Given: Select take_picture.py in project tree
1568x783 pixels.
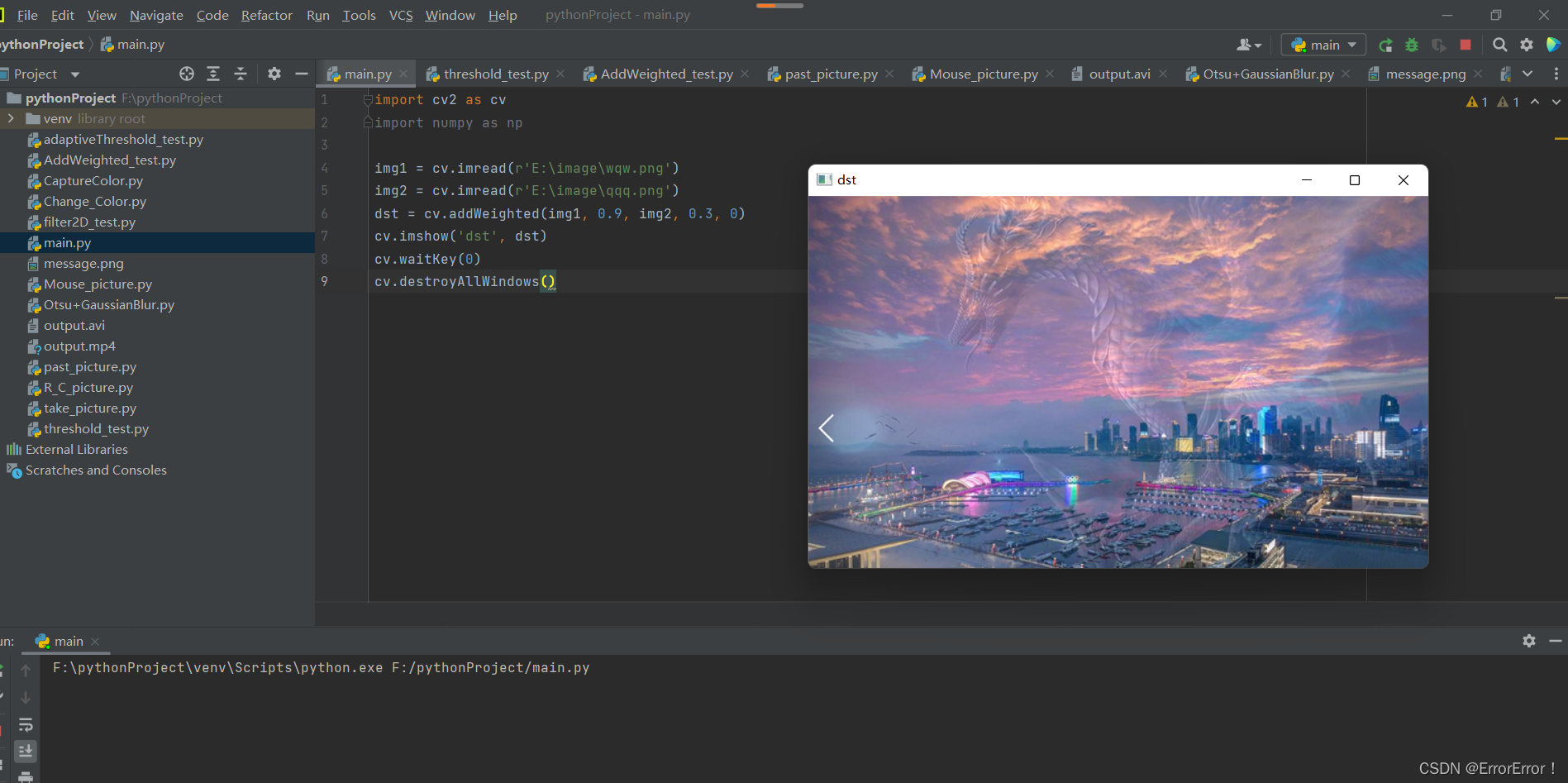Looking at the screenshot, I should pyautogui.click(x=90, y=408).
